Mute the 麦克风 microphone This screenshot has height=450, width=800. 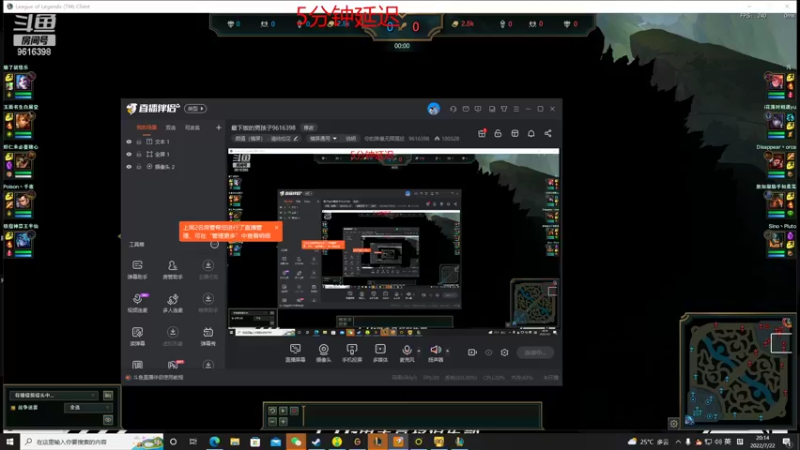click(407, 353)
